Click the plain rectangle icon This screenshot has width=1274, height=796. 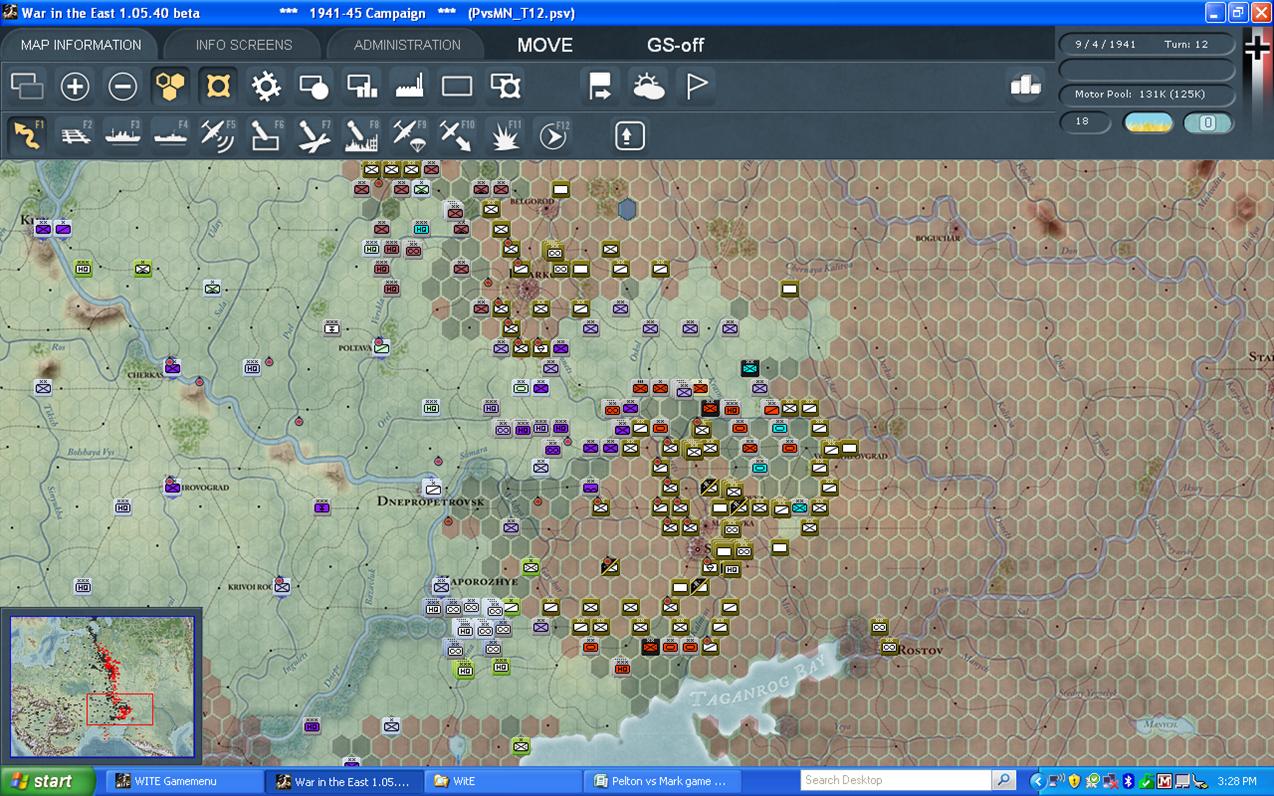457,87
